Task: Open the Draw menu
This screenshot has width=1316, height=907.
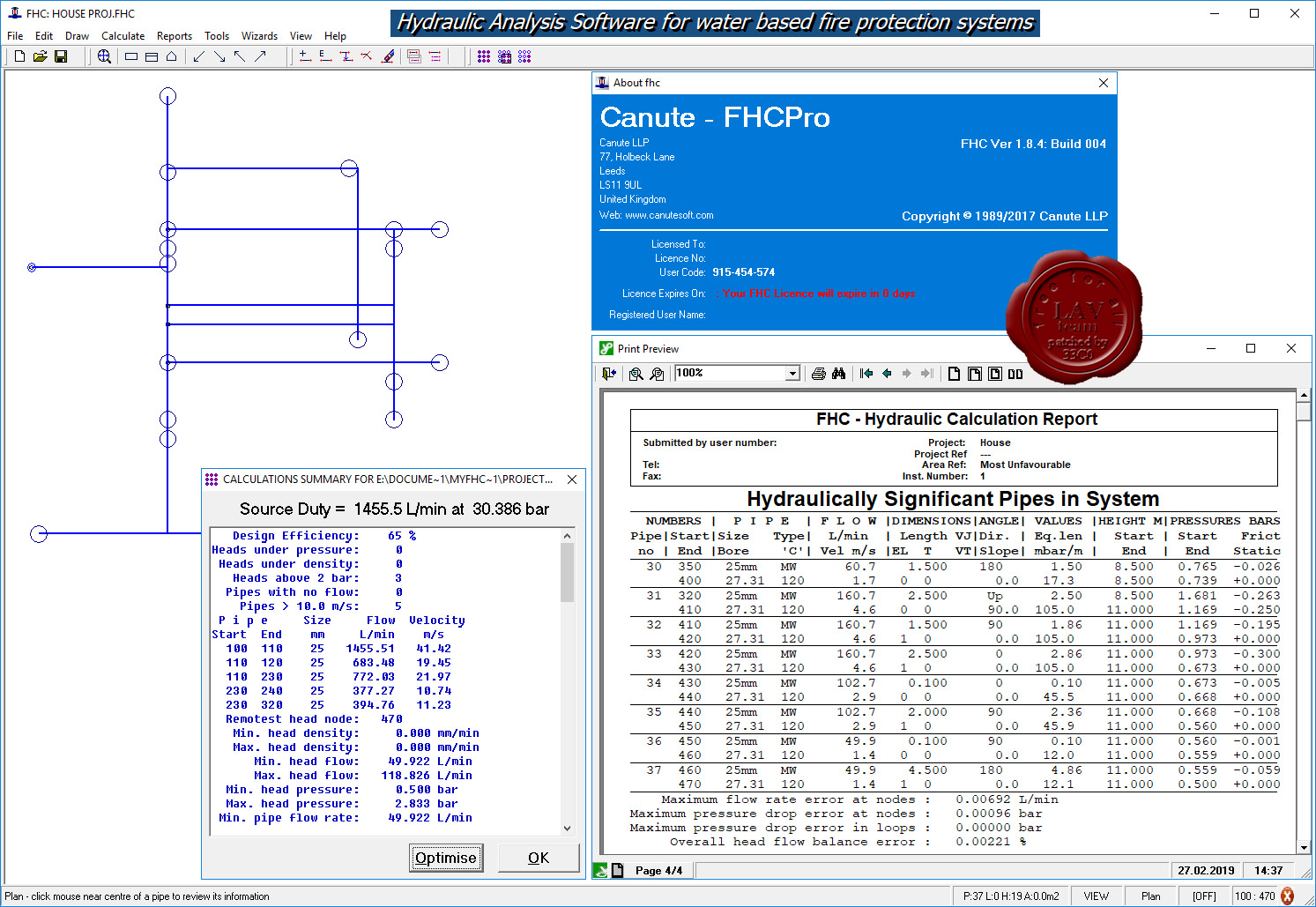Action: 77,36
